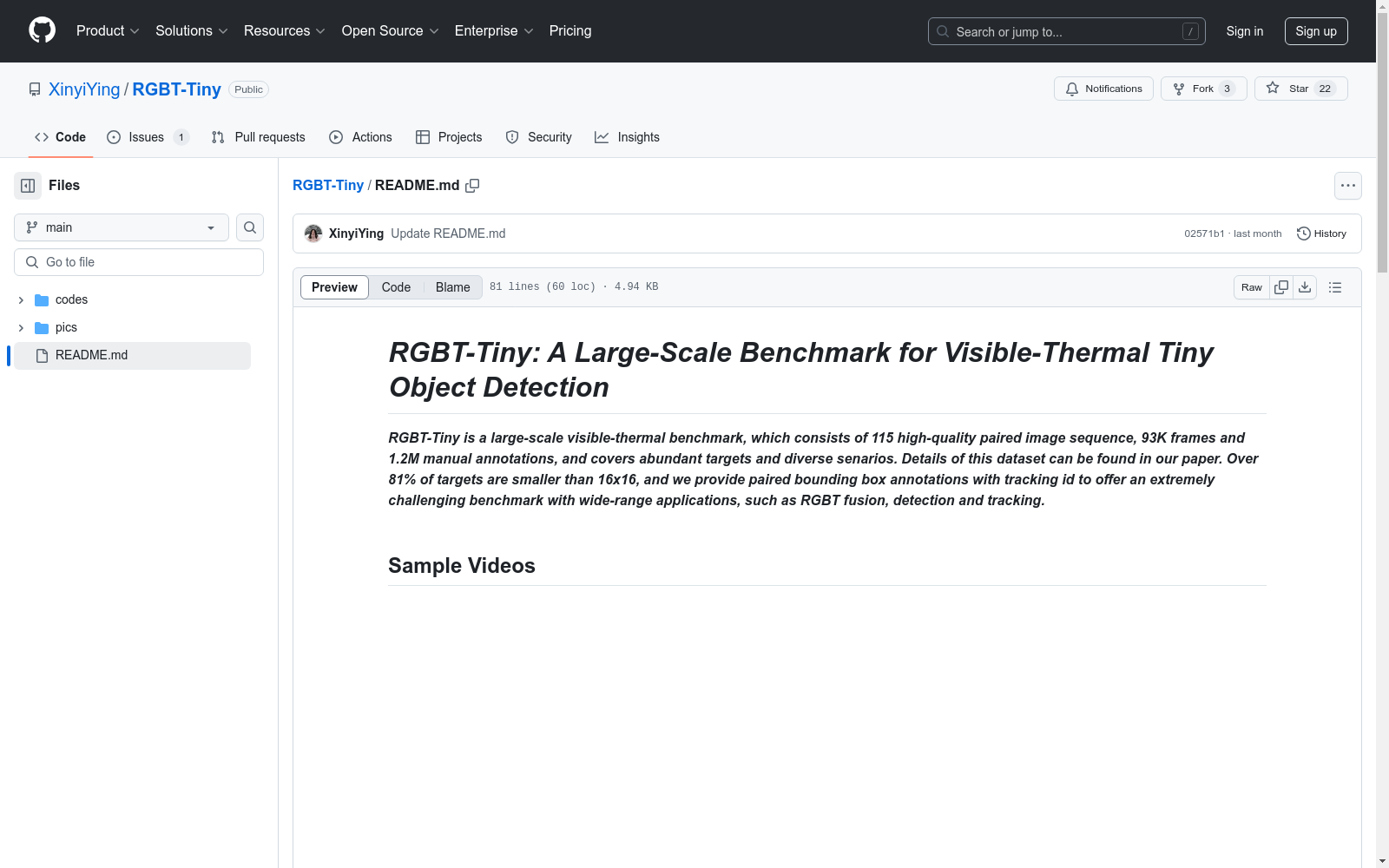The height and width of the screenshot is (868, 1389).
Task: Open the main branch dropdown
Action: point(122,227)
